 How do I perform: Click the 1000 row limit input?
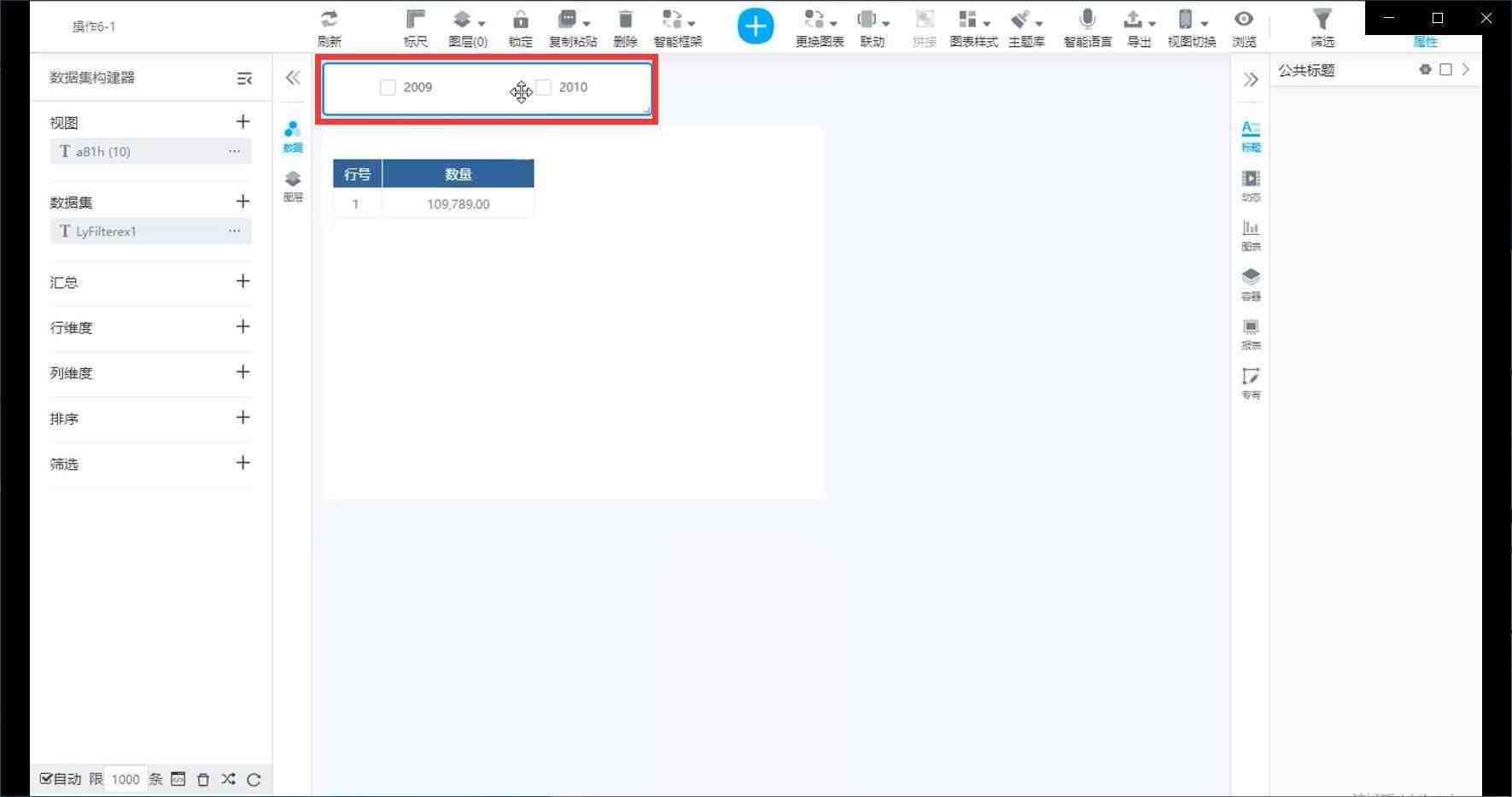tap(126, 779)
